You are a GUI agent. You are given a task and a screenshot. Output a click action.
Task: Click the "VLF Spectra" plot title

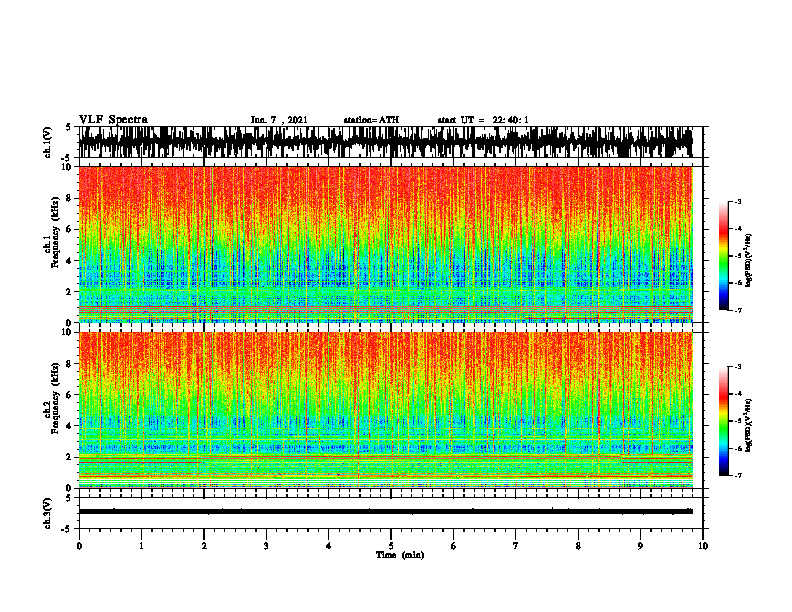point(113,120)
